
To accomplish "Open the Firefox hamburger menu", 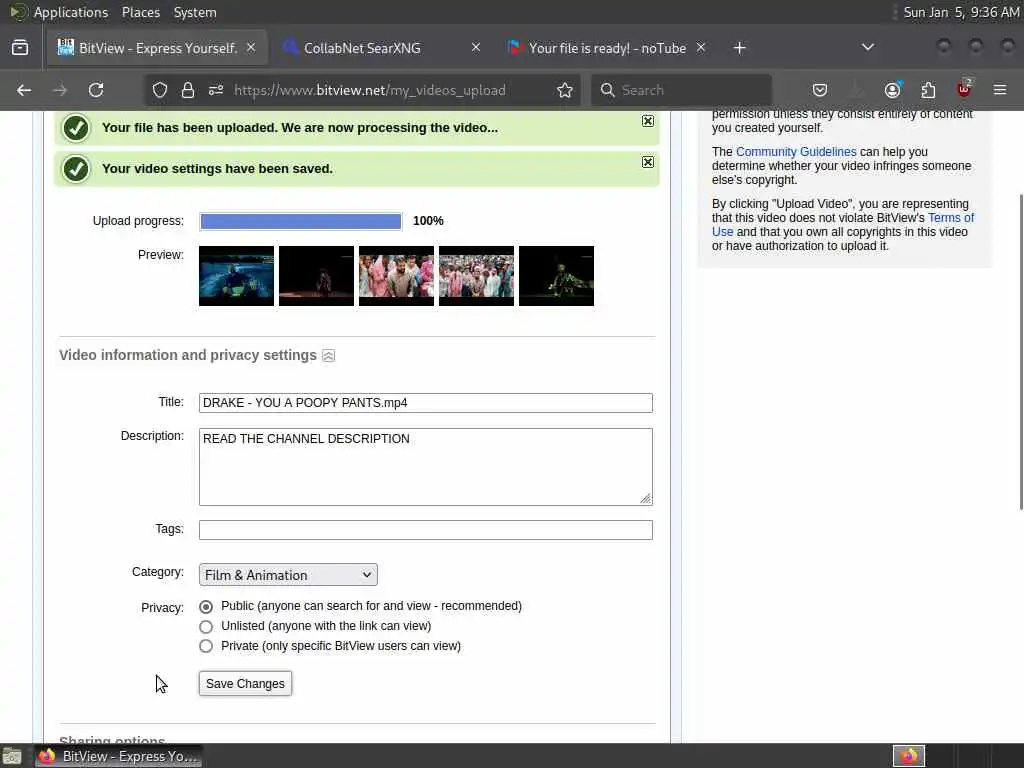I will pyautogui.click(x=1000, y=90).
